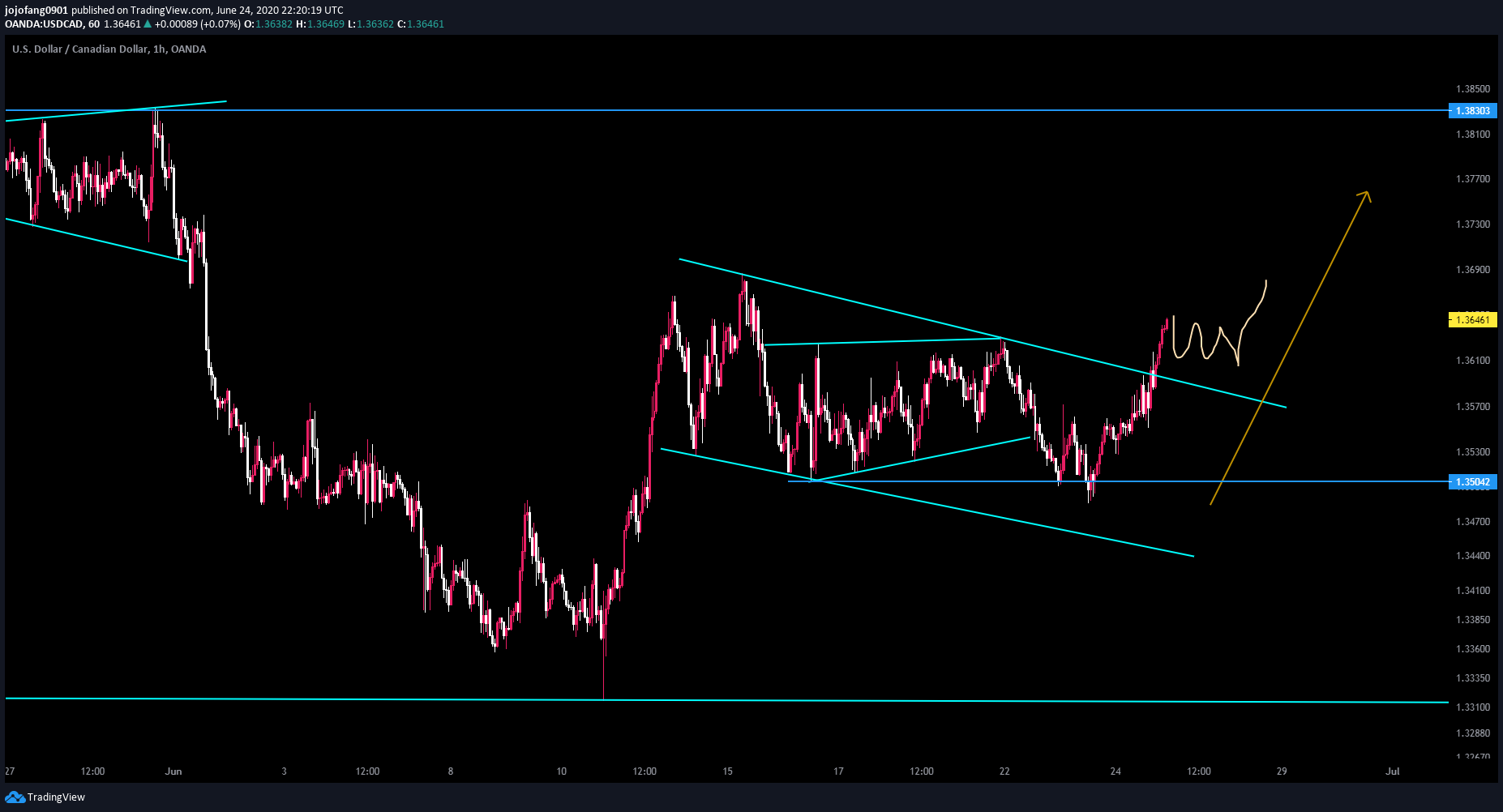
Task: Click the 1.36100 price axis label
Action: (1472, 361)
